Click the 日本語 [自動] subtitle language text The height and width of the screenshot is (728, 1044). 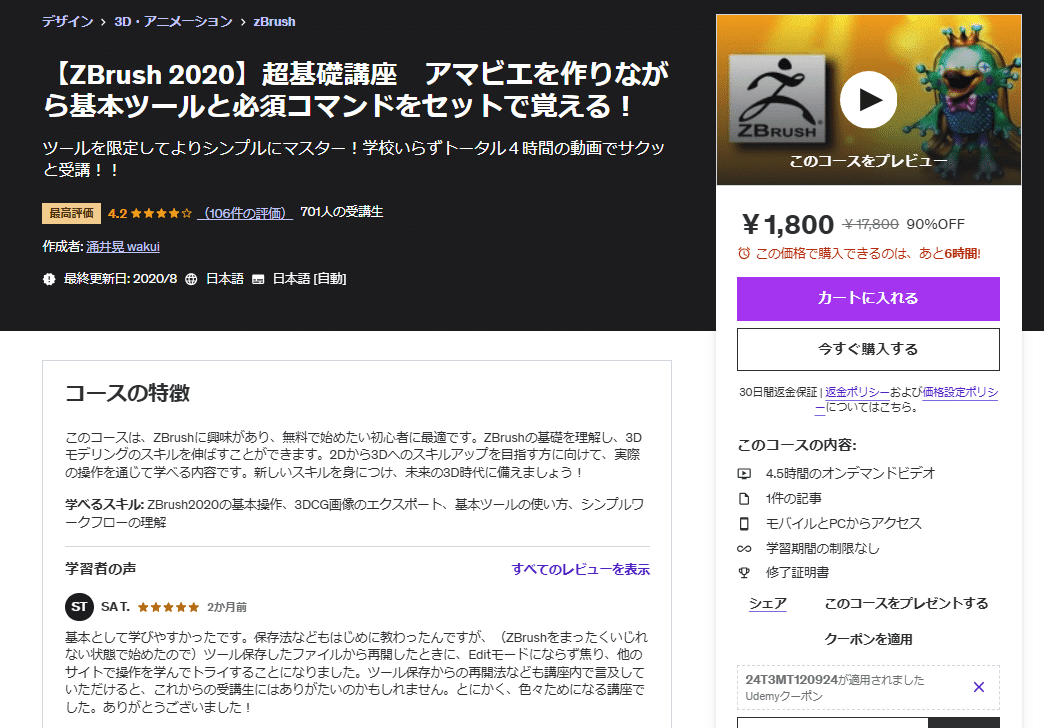point(310,279)
